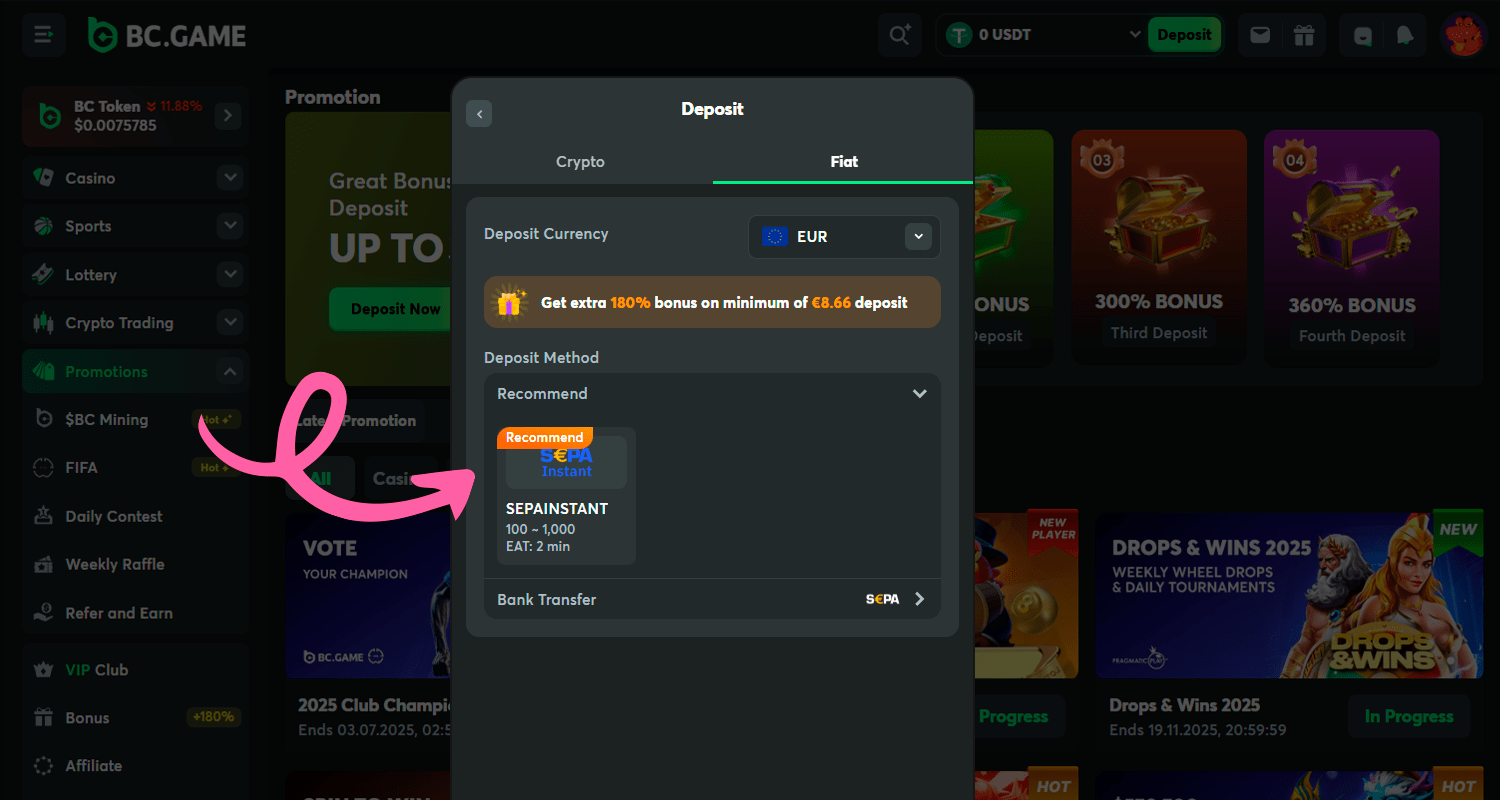The height and width of the screenshot is (800, 1500).
Task: Click the Weekly Raffle icon
Action: [43, 564]
